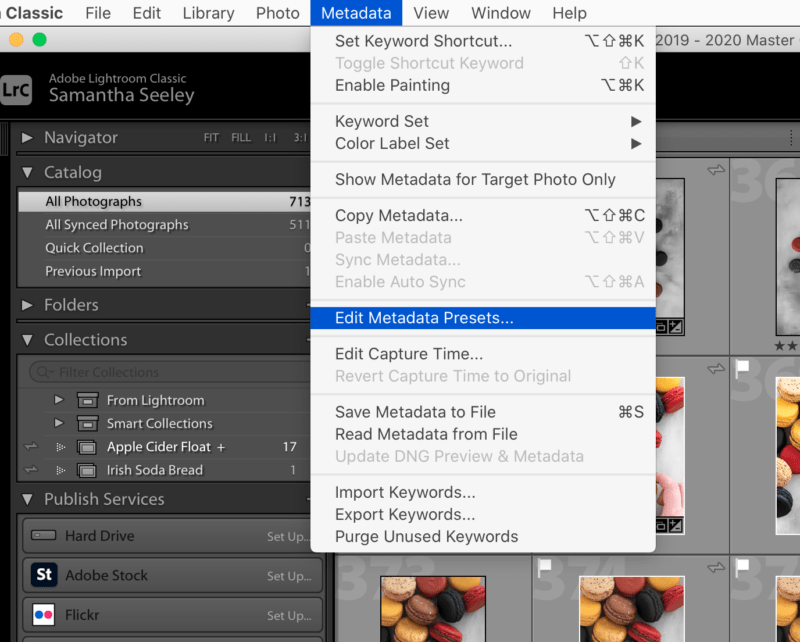This screenshot has width=800, height=642.
Task: Click the Flickr service icon
Action: tap(44, 614)
